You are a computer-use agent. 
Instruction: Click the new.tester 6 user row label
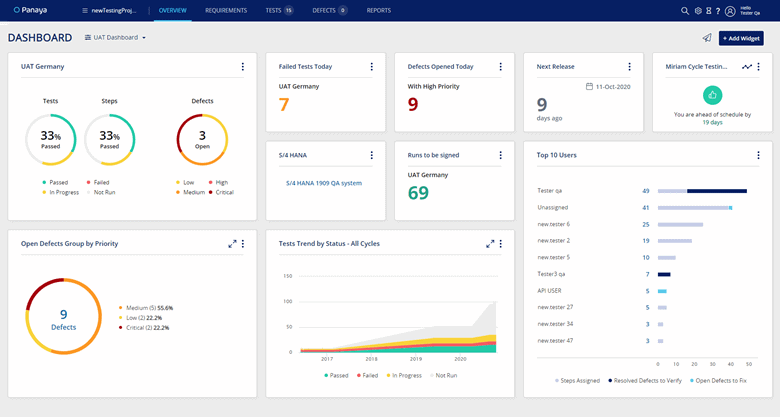coord(554,224)
